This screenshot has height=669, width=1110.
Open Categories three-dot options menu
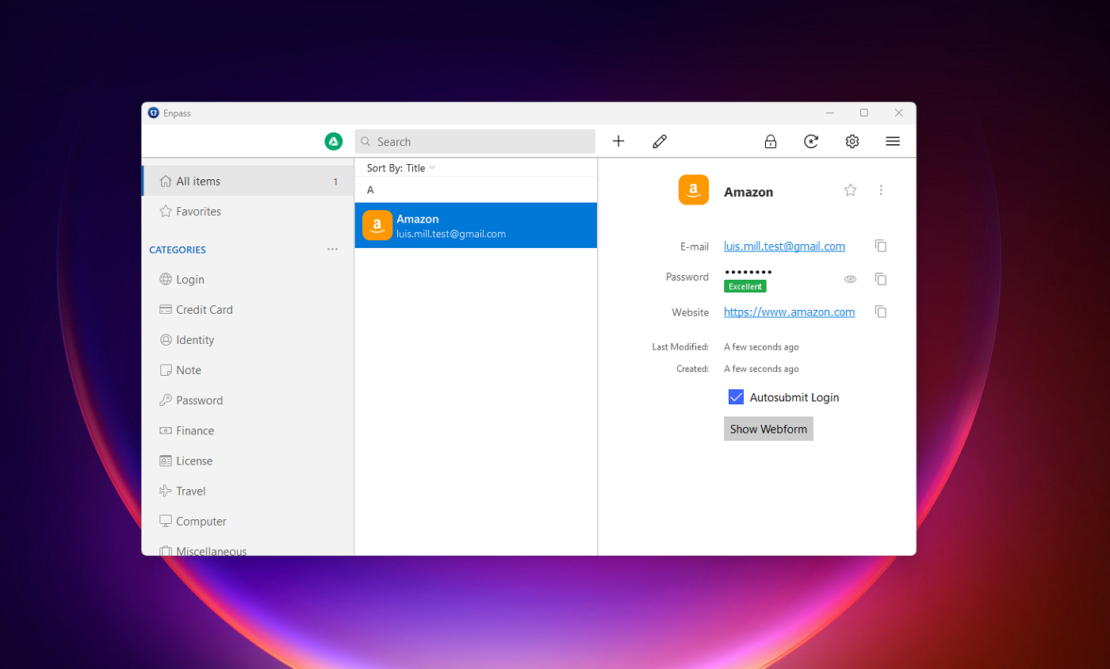tap(332, 249)
